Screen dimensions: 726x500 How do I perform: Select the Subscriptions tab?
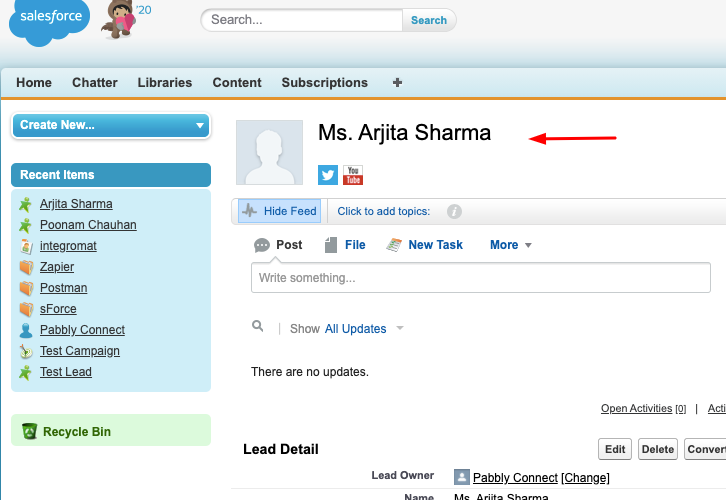(325, 82)
